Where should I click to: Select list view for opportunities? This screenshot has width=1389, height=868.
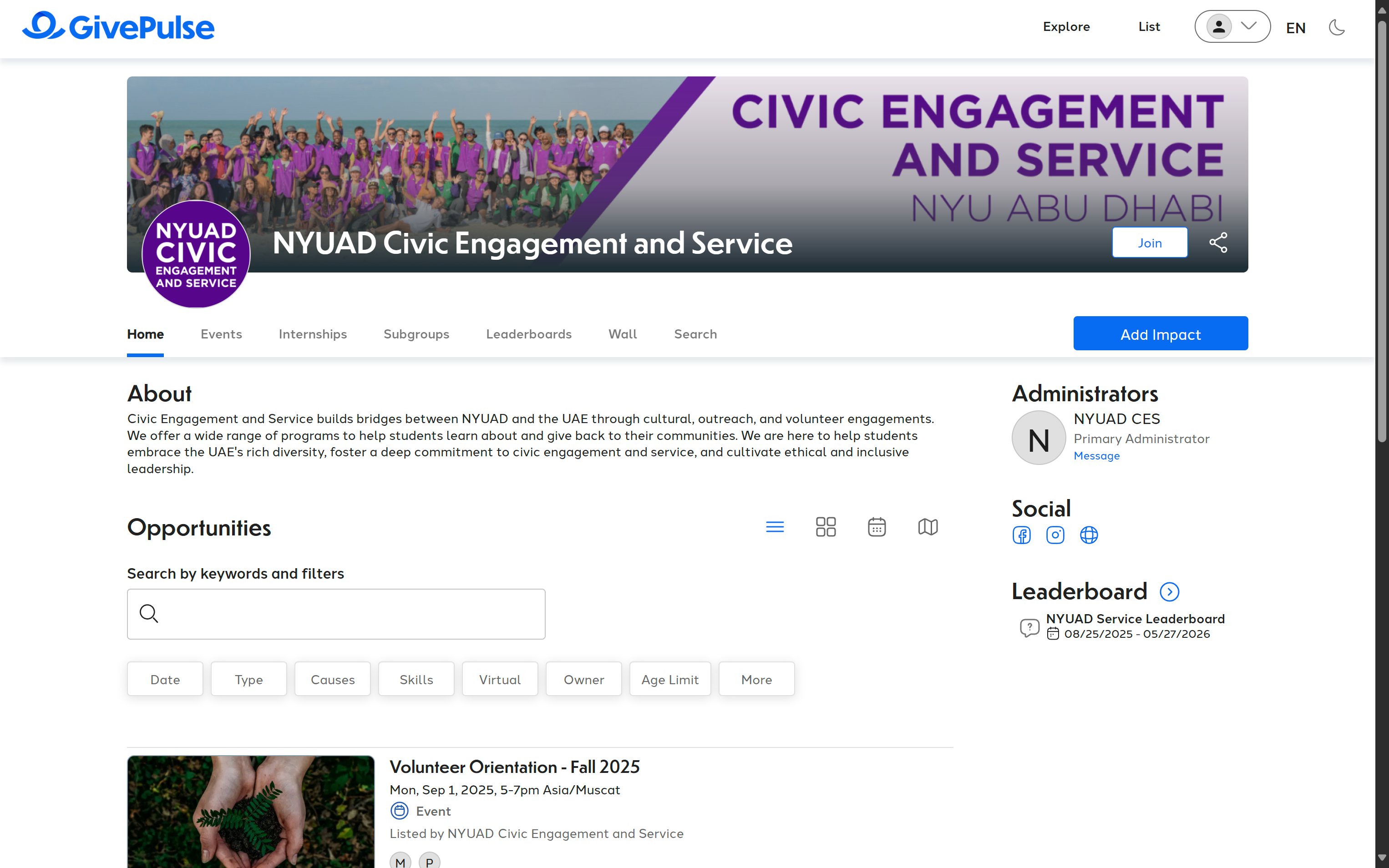click(x=775, y=526)
